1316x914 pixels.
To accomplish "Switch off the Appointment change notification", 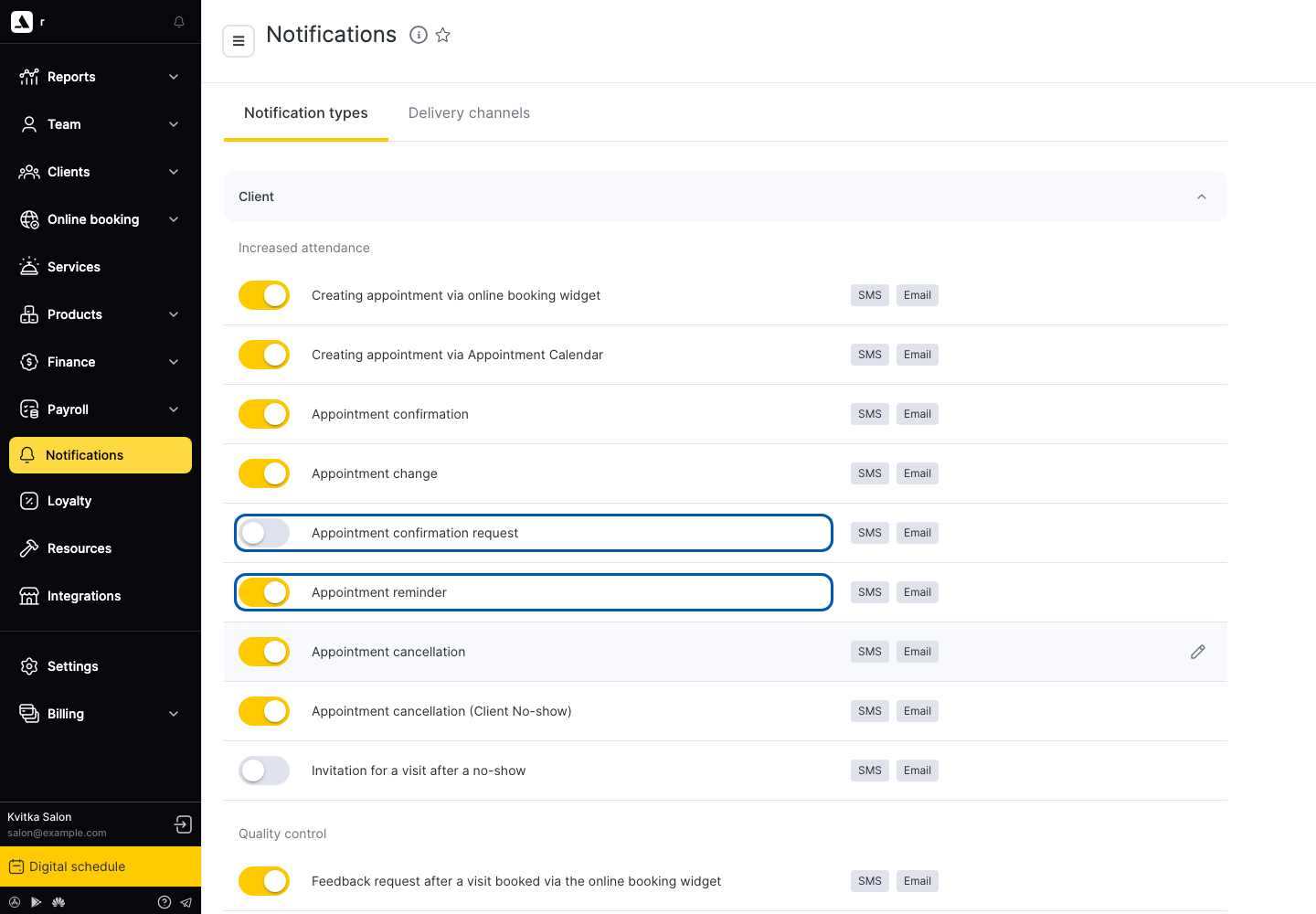I will 264,473.
